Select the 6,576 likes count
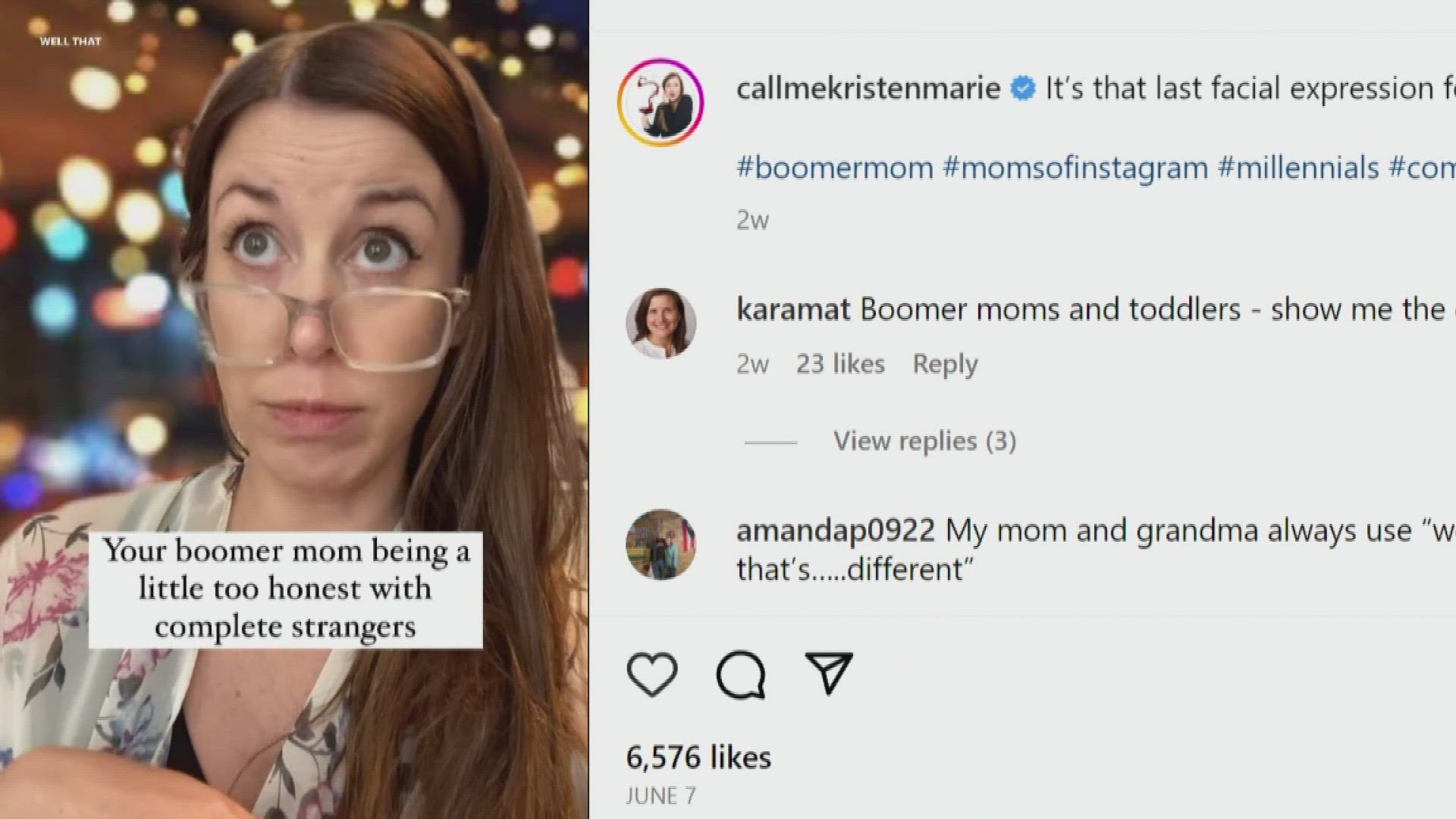1456x819 pixels. [x=697, y=756]
